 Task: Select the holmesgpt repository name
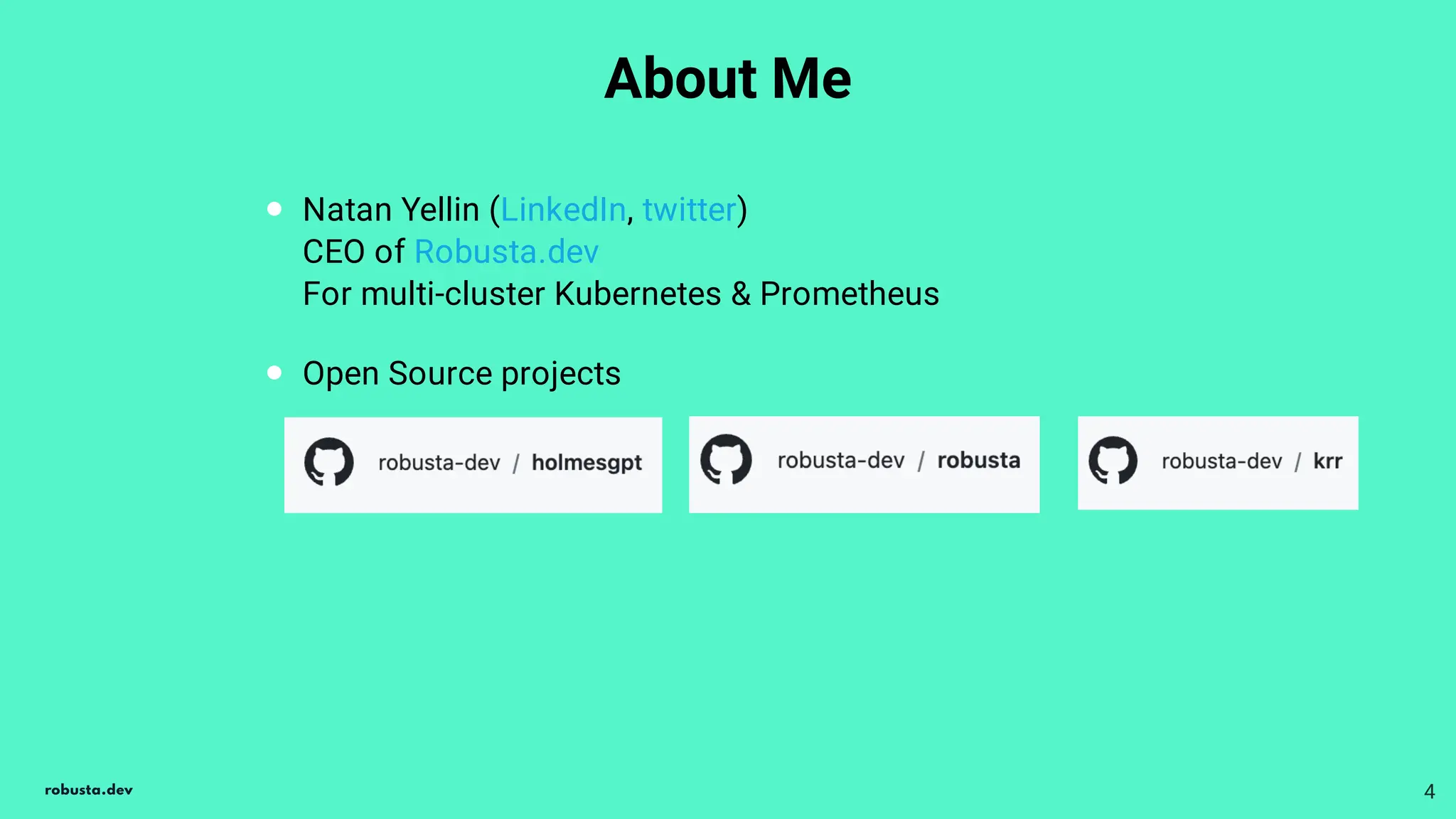[587, 463]
